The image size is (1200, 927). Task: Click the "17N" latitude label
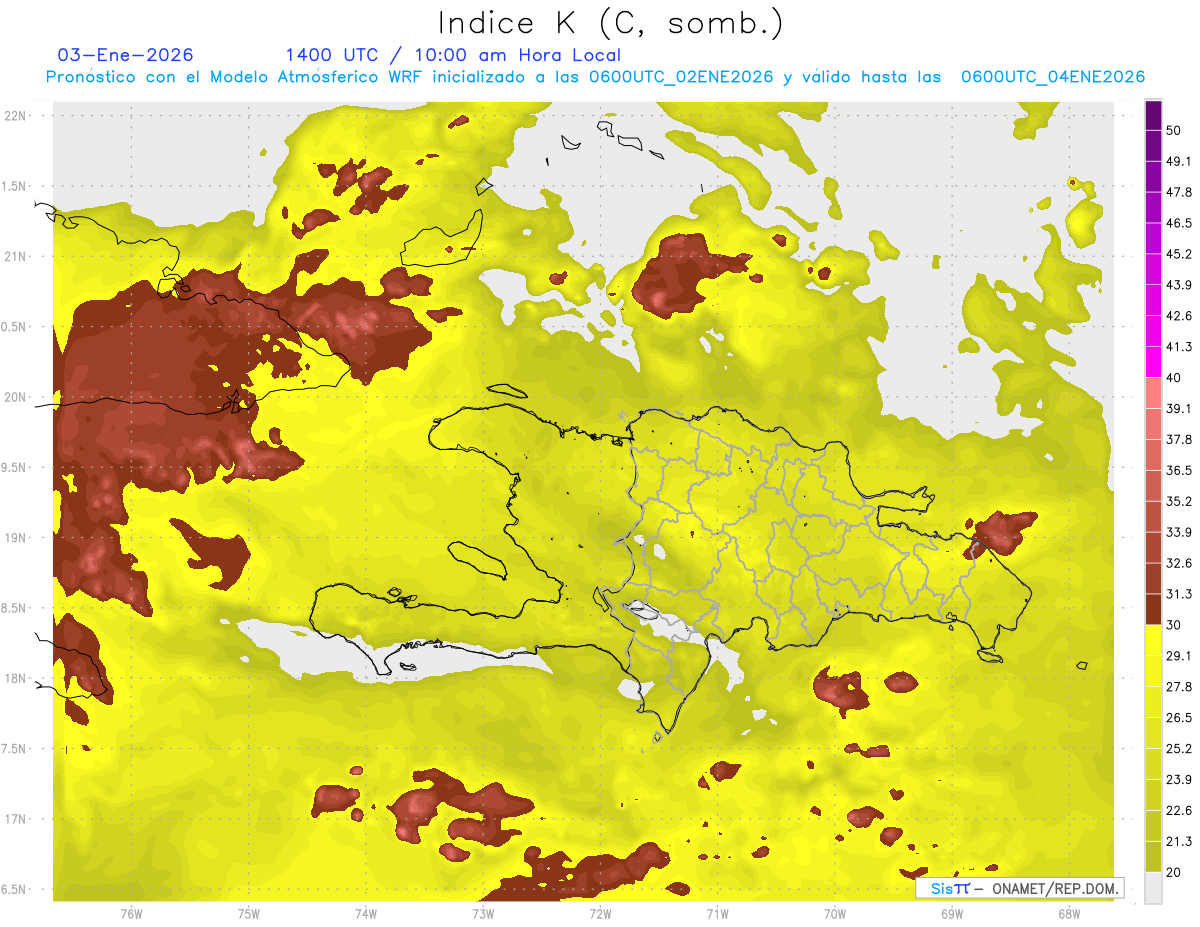click(16, 819)
